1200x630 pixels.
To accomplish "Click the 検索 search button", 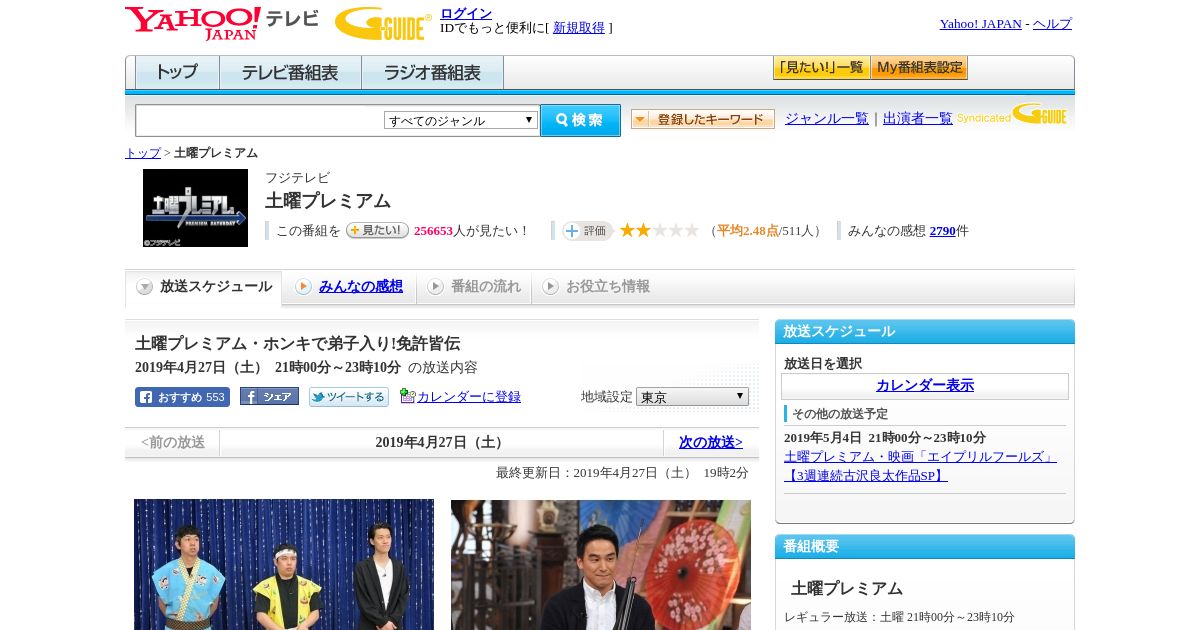I will click(x=580, y=120).
